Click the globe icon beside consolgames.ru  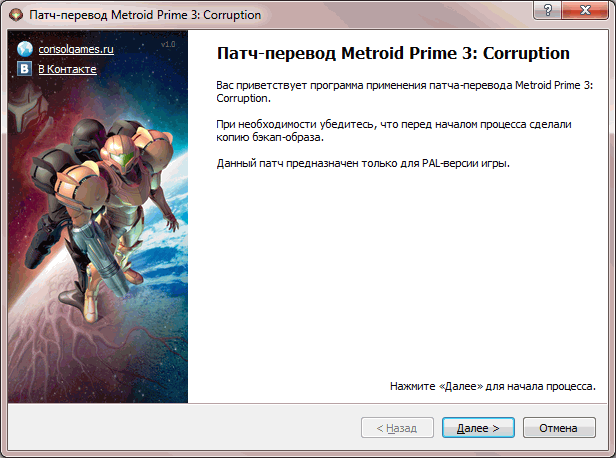tap(25, 49)
